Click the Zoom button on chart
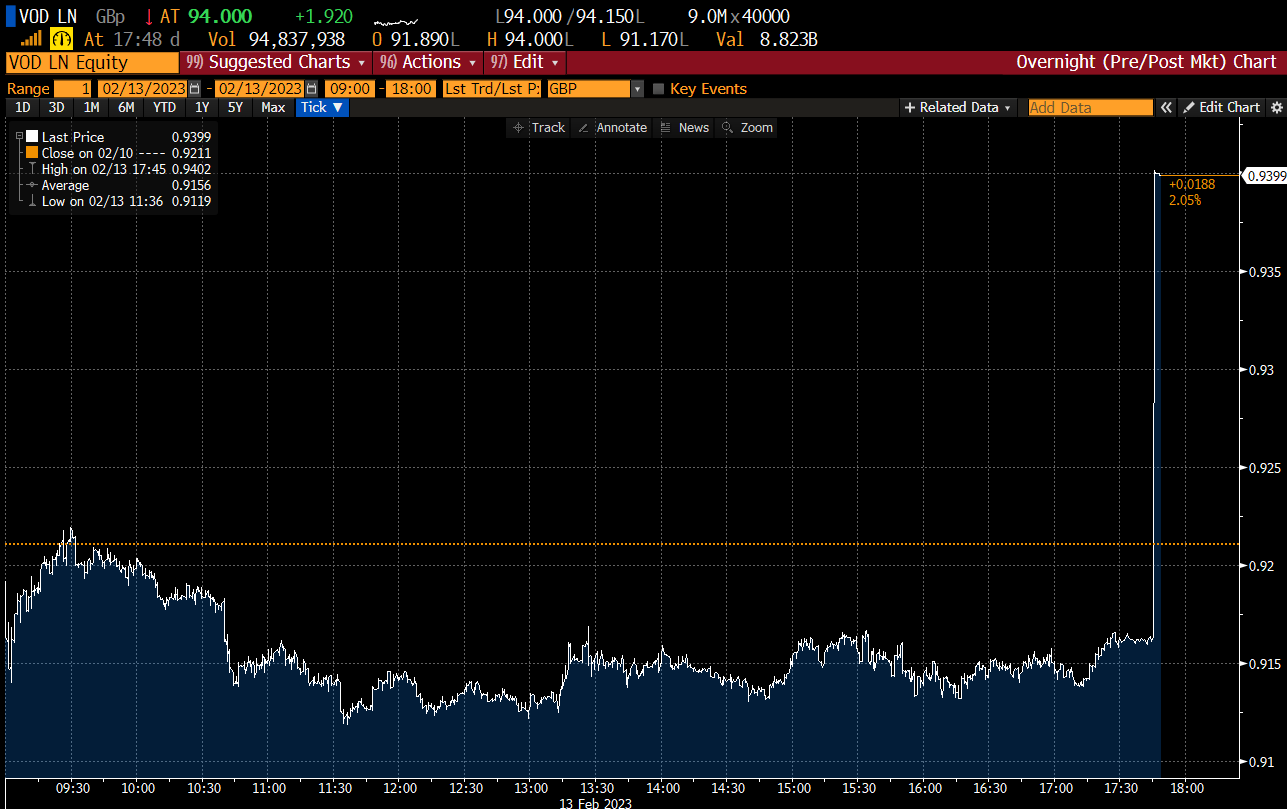This screenshot has width=1287, height=809. (747, 128)
